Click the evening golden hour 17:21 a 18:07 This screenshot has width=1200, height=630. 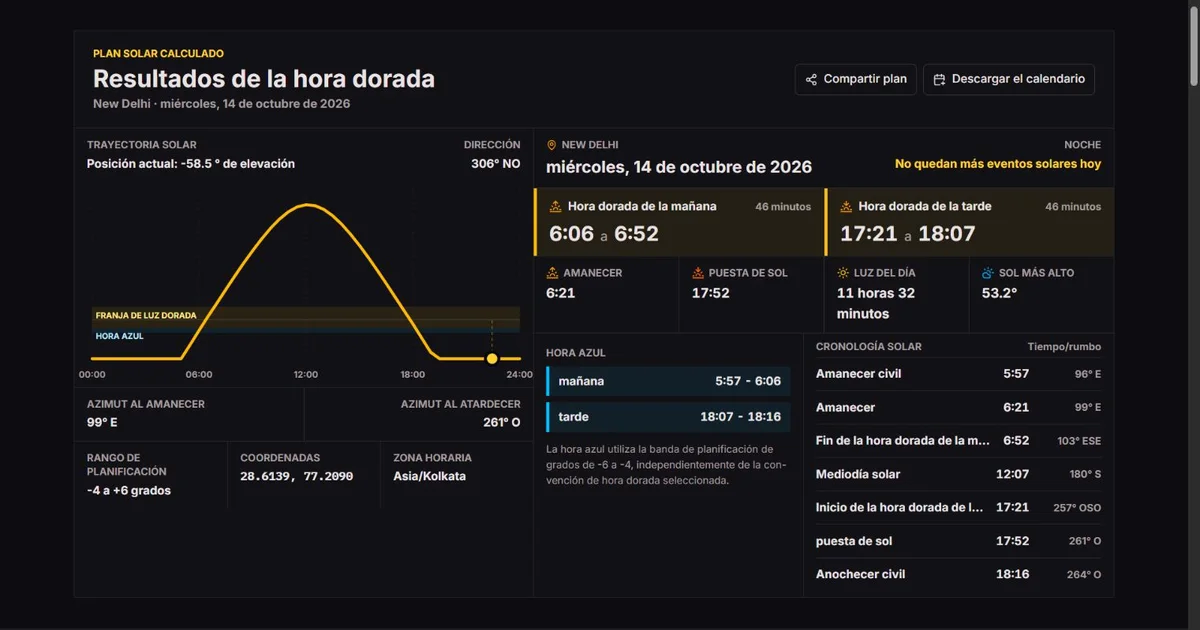[907, 234]
